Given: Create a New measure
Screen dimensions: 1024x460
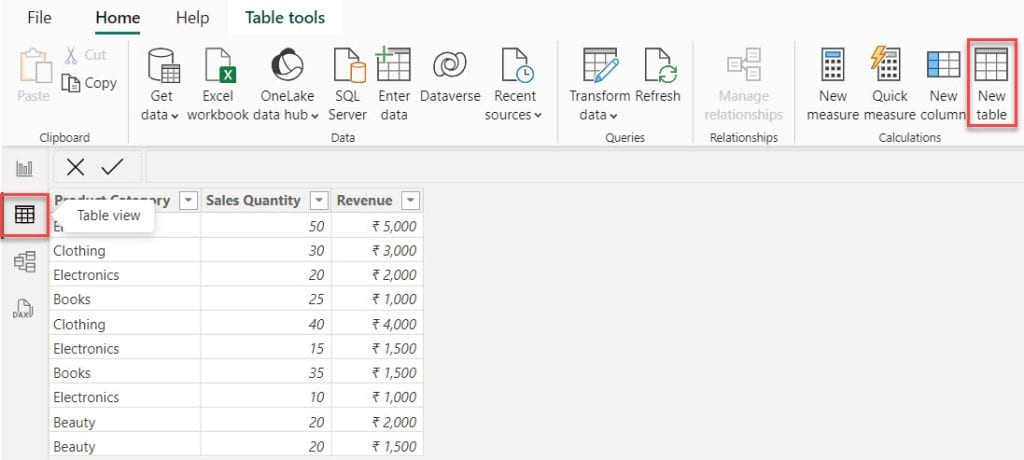Looking at the screenshot, I should point(833,85).
